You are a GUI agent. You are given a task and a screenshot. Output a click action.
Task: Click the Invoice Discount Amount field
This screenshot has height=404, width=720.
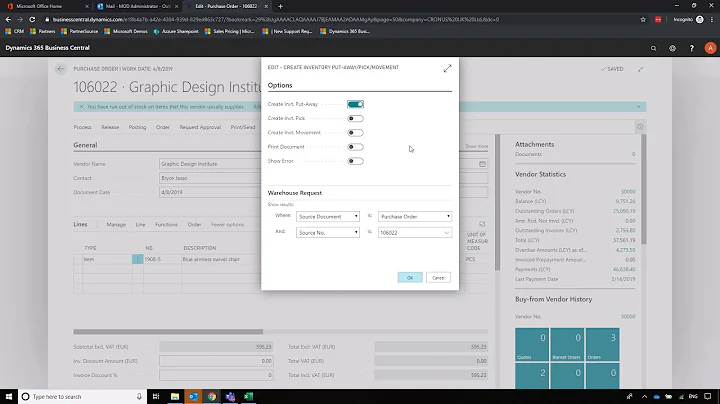pyautogui.click(x=216, y=361)
